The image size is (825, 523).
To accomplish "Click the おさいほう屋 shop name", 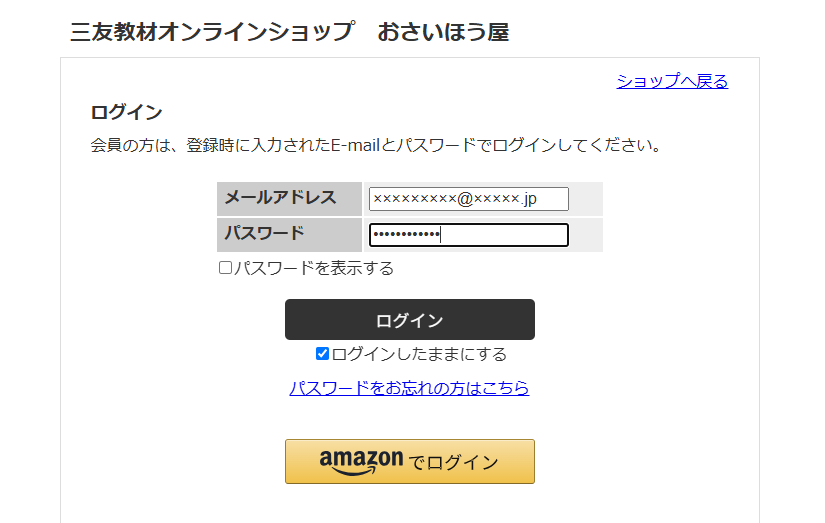I will (443, 32).
